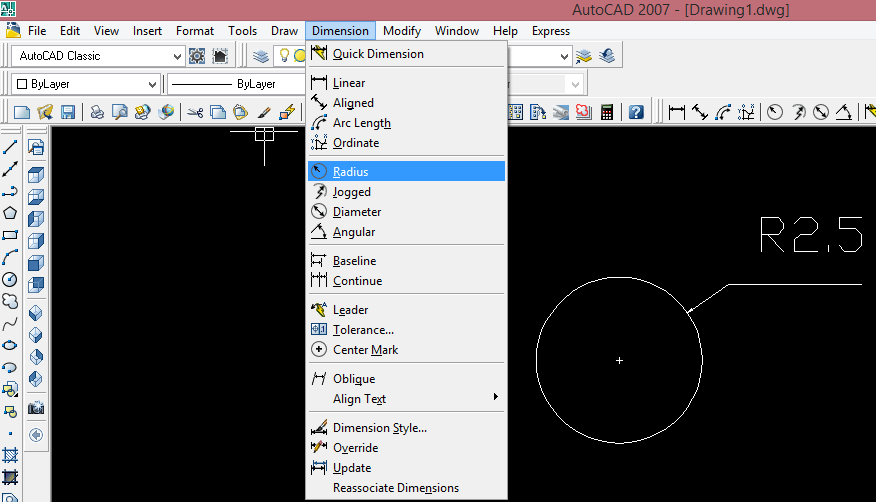Click the Markup Set Manager icon
Image resolution: width=876 pixels, height=502 pixels.
[x=583, y=112]
